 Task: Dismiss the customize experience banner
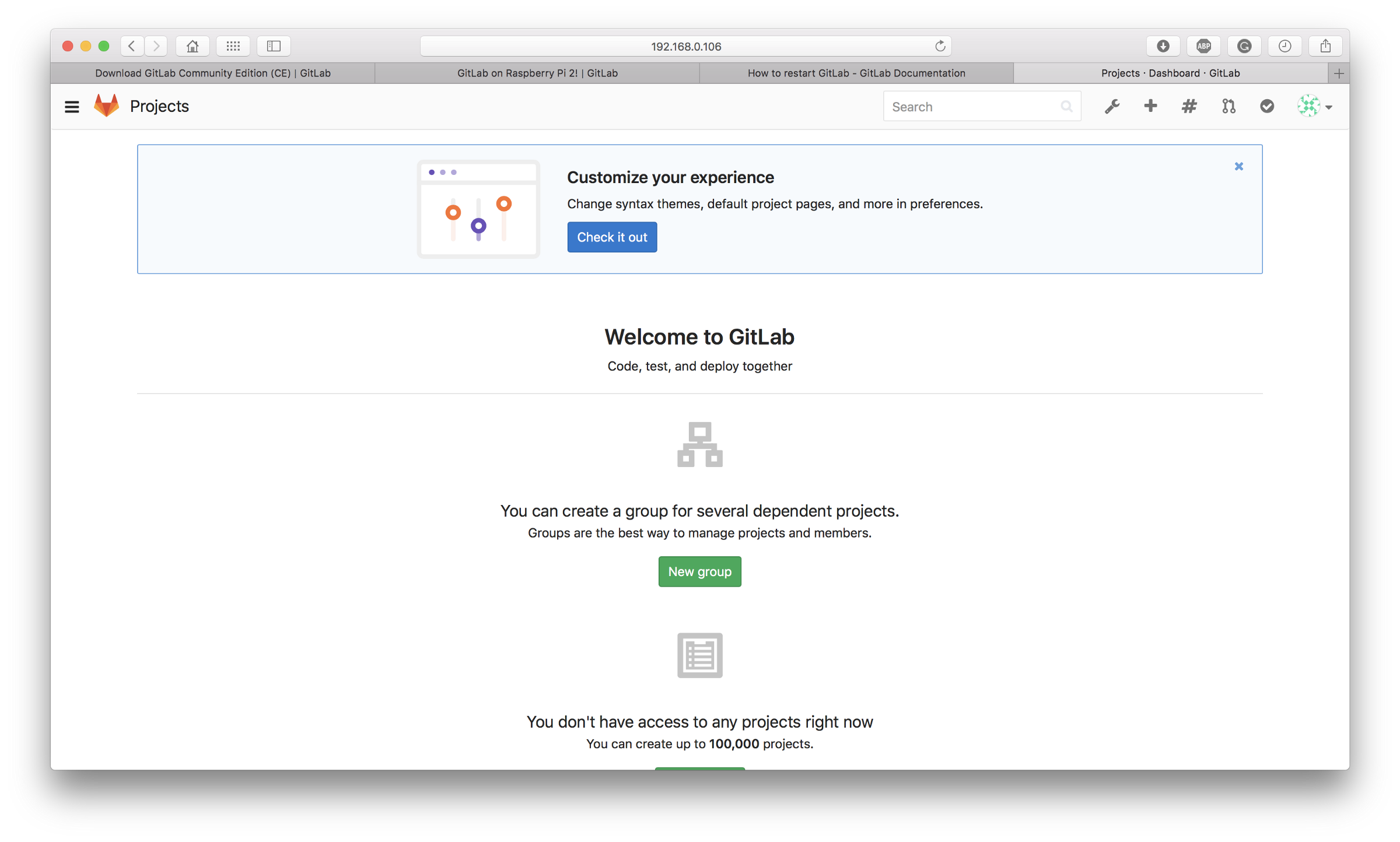pos(1237,166)
